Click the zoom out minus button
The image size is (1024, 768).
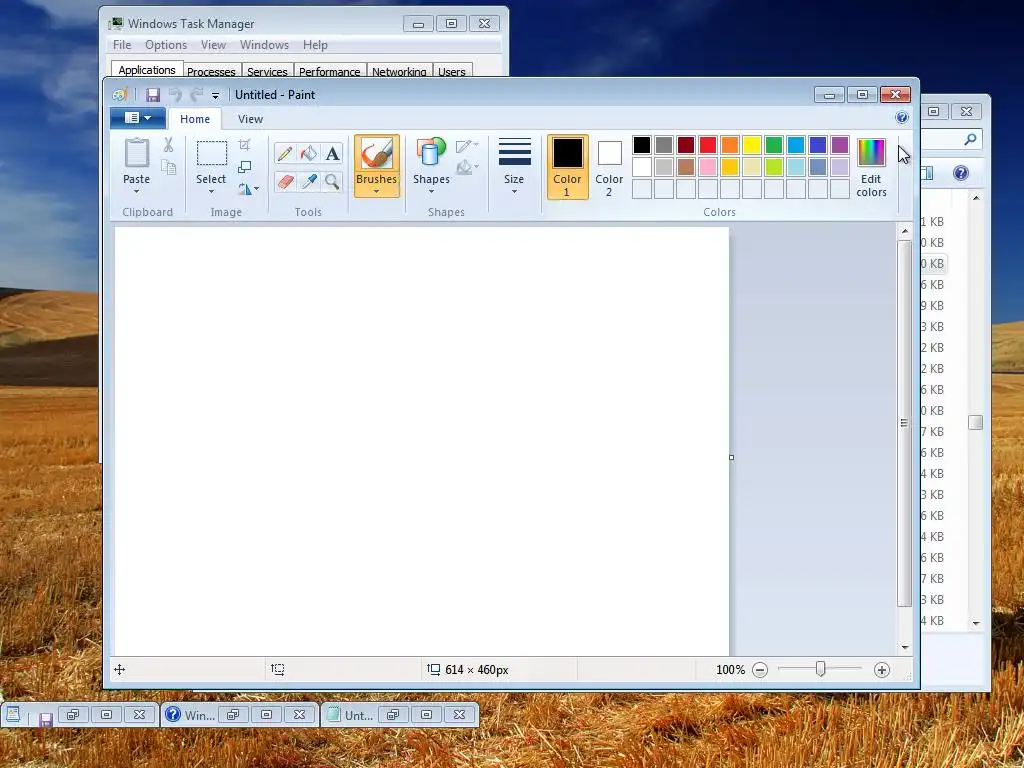pos(760,670)
